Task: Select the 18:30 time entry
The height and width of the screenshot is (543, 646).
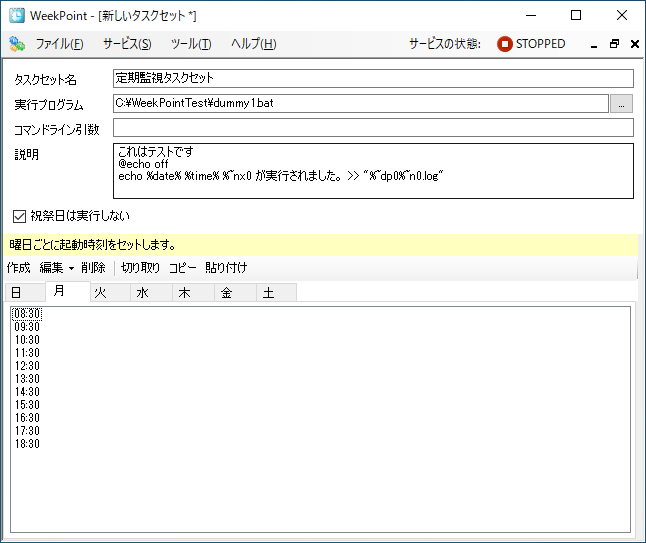Action: [x=27, y=444]
